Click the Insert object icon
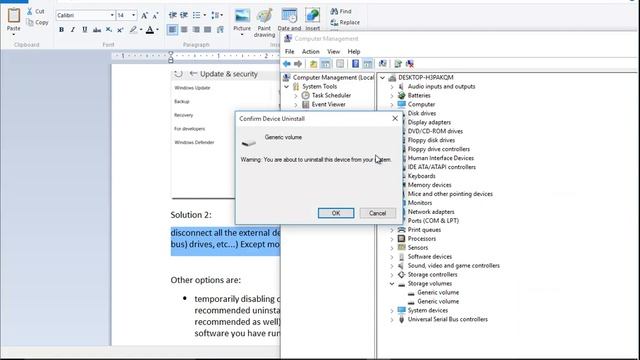 (x=313, y=16)
